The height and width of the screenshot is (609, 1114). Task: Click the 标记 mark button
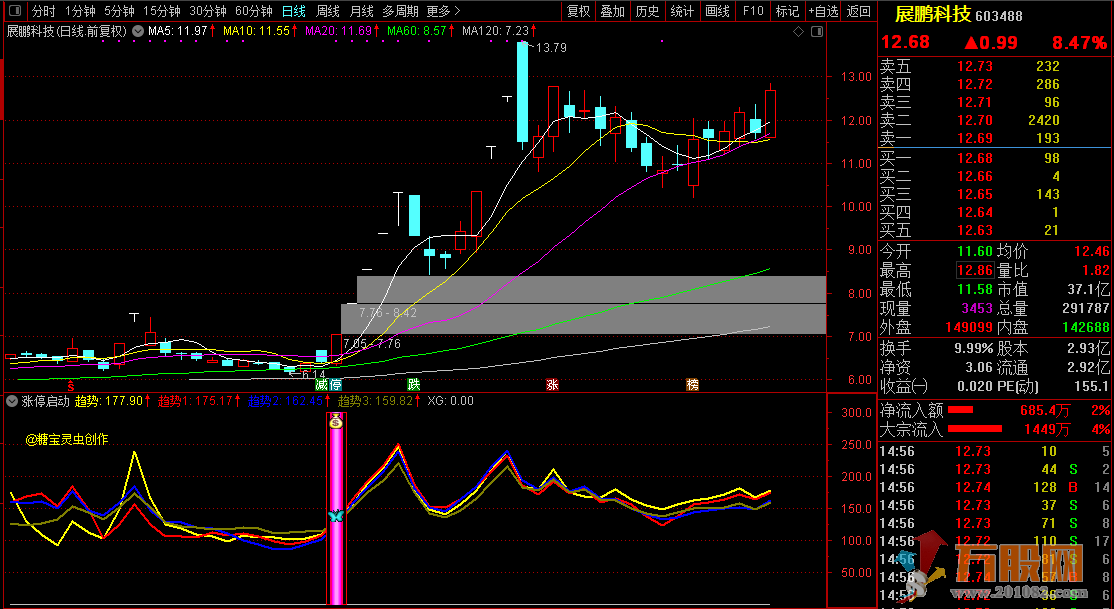coord(787,11)
